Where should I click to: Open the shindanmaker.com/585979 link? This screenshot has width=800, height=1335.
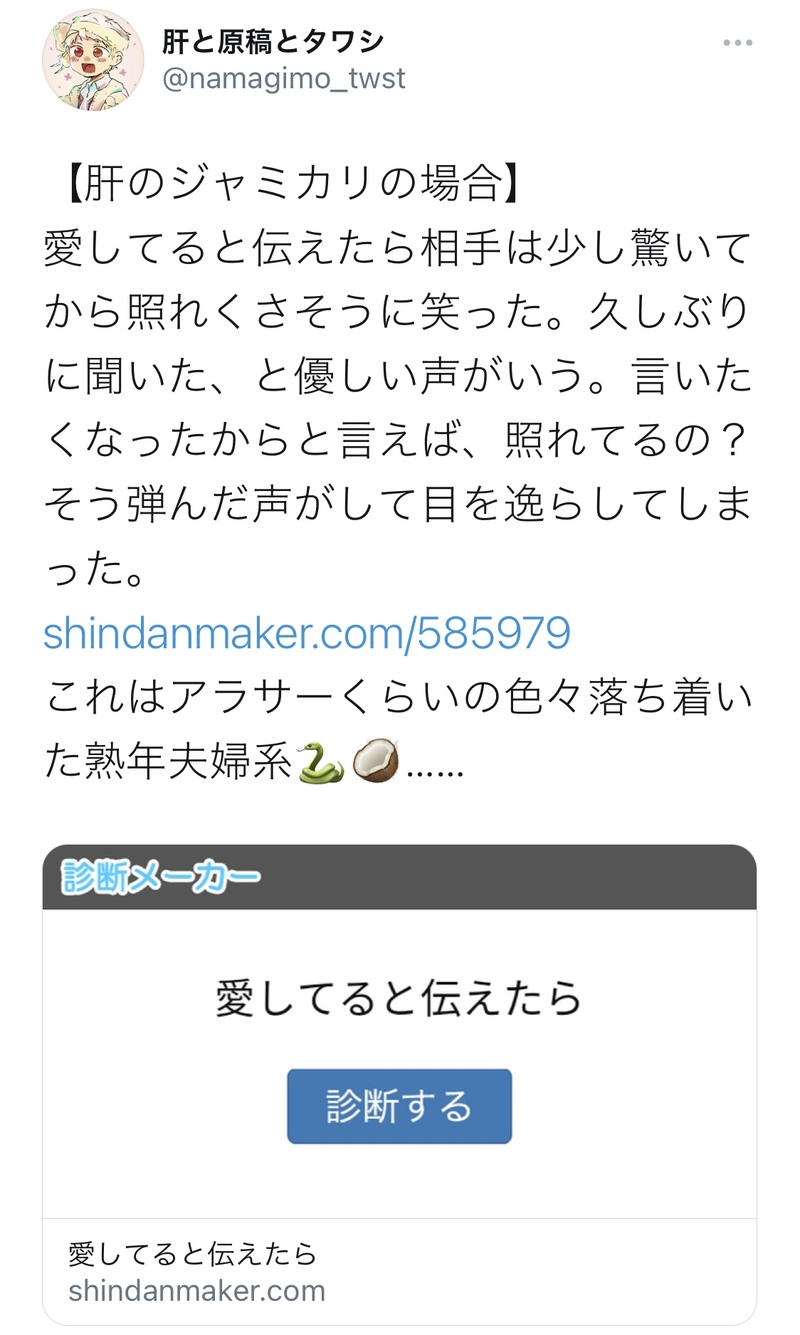tap(307, 633)
